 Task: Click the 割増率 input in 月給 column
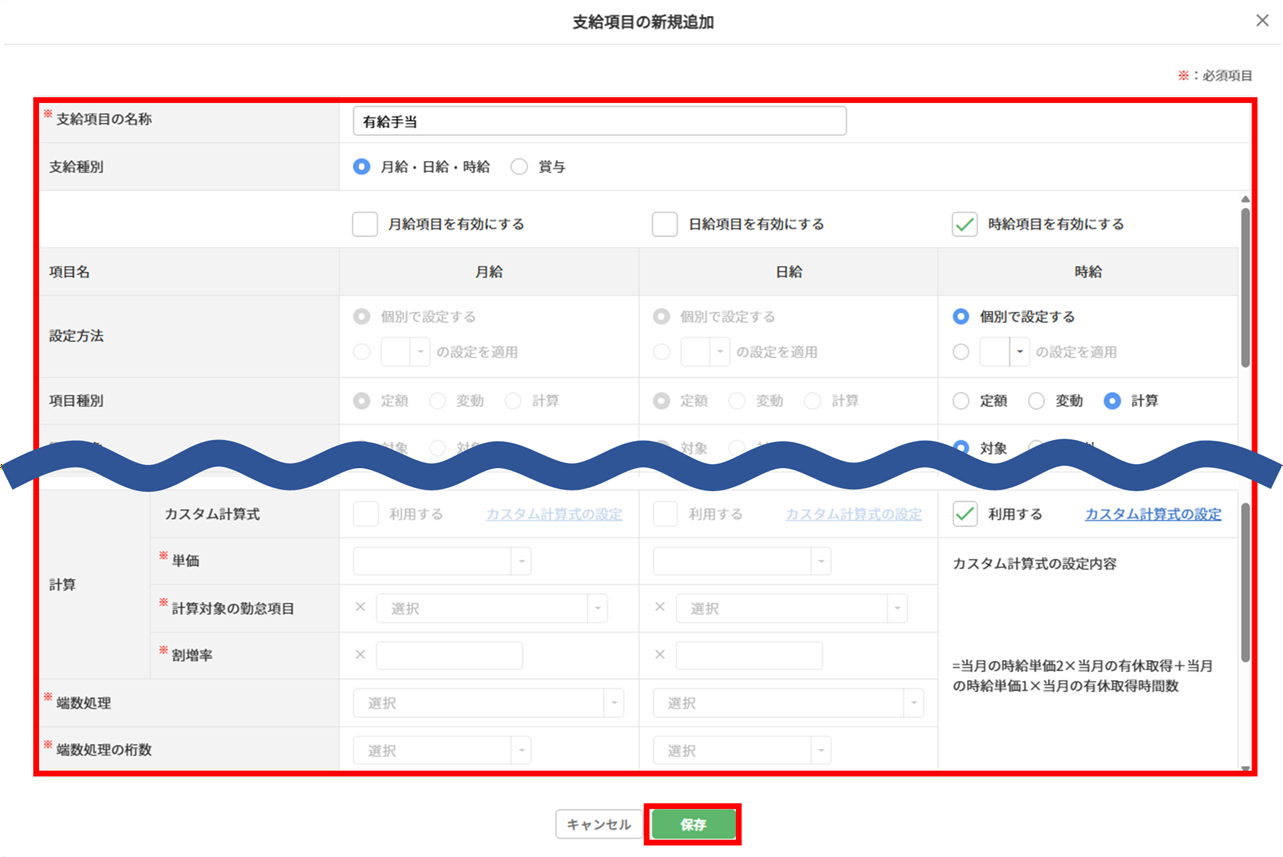[449, 656]
